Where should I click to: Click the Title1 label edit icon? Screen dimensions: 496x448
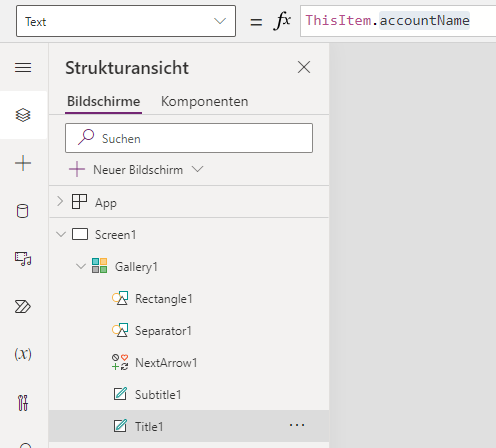pyautogui.click(x=120, y=426)
